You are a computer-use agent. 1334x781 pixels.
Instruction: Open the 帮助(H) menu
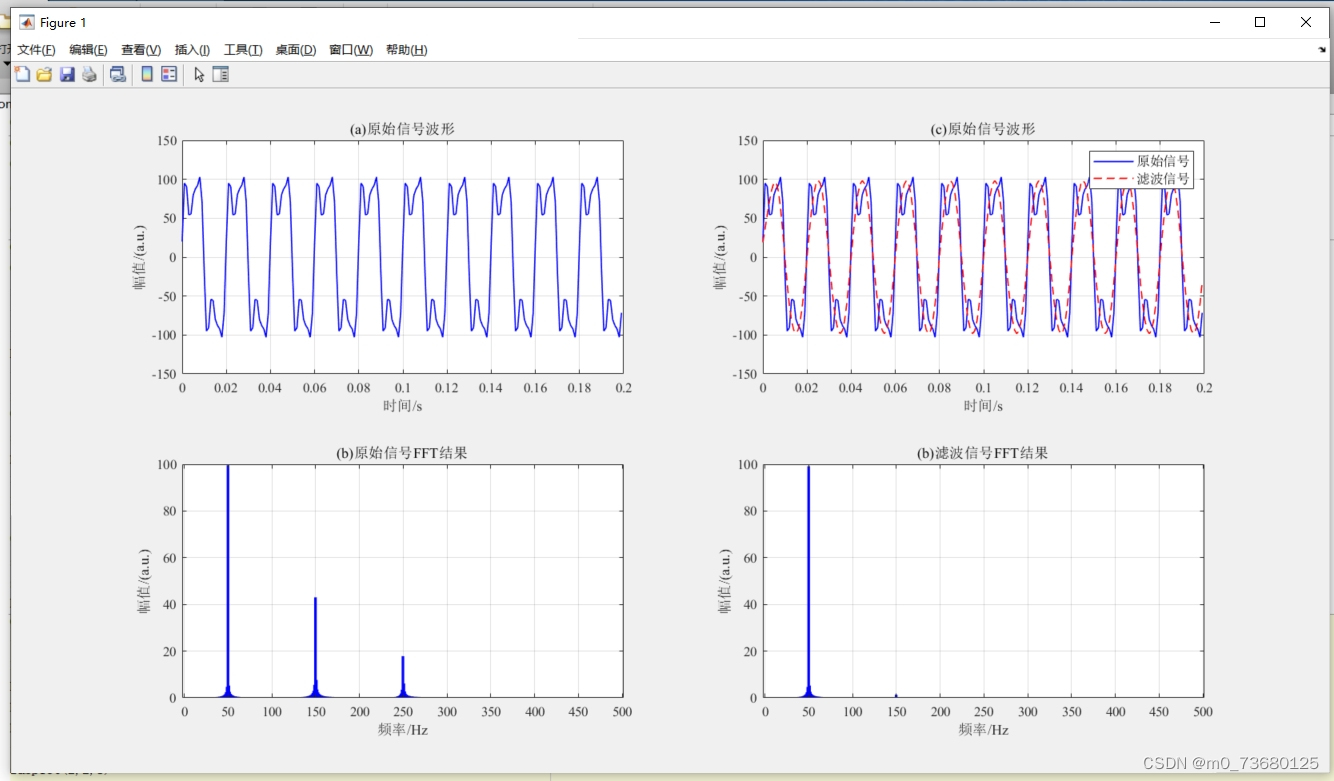(x=406, y=50)
